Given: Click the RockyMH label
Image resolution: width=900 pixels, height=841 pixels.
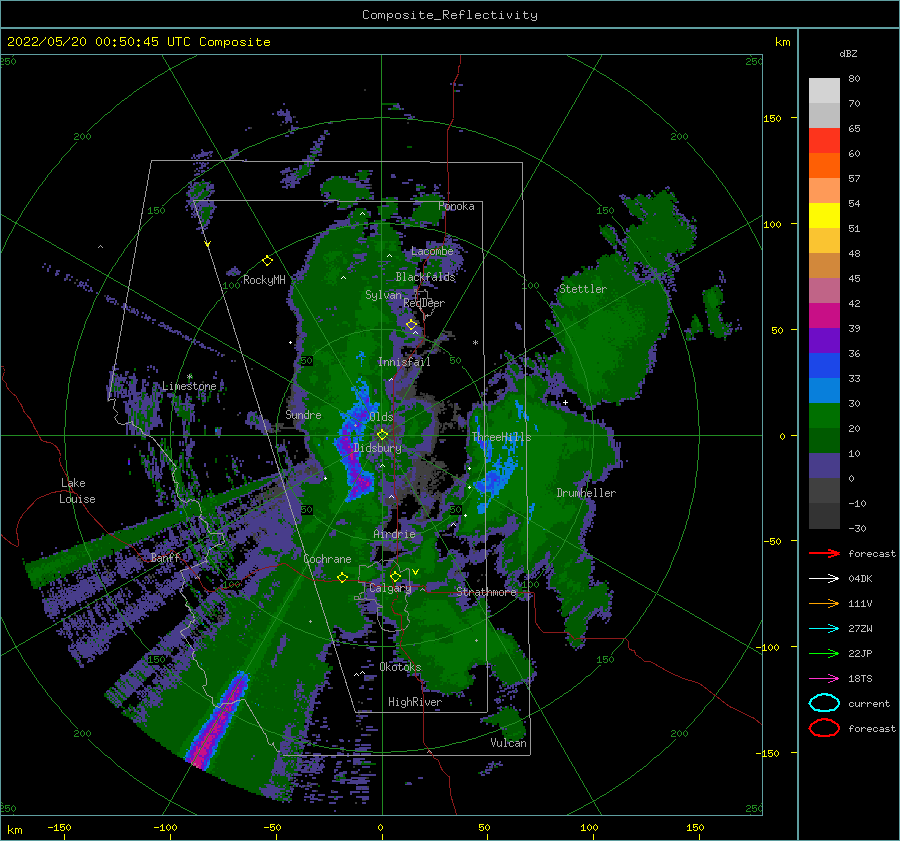Looking at the screenshot, I should point(264,280).
